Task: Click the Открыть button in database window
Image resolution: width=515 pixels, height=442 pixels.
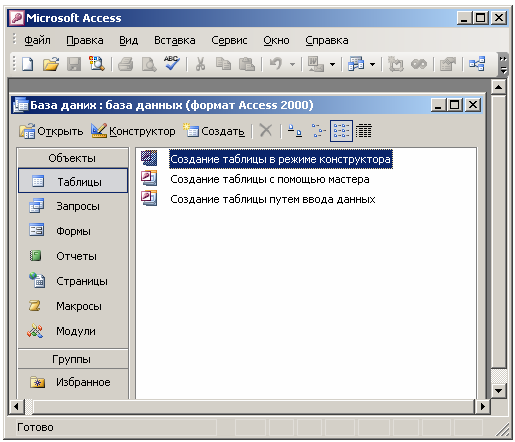Action: pyautogui.click(x=51, y=131)
